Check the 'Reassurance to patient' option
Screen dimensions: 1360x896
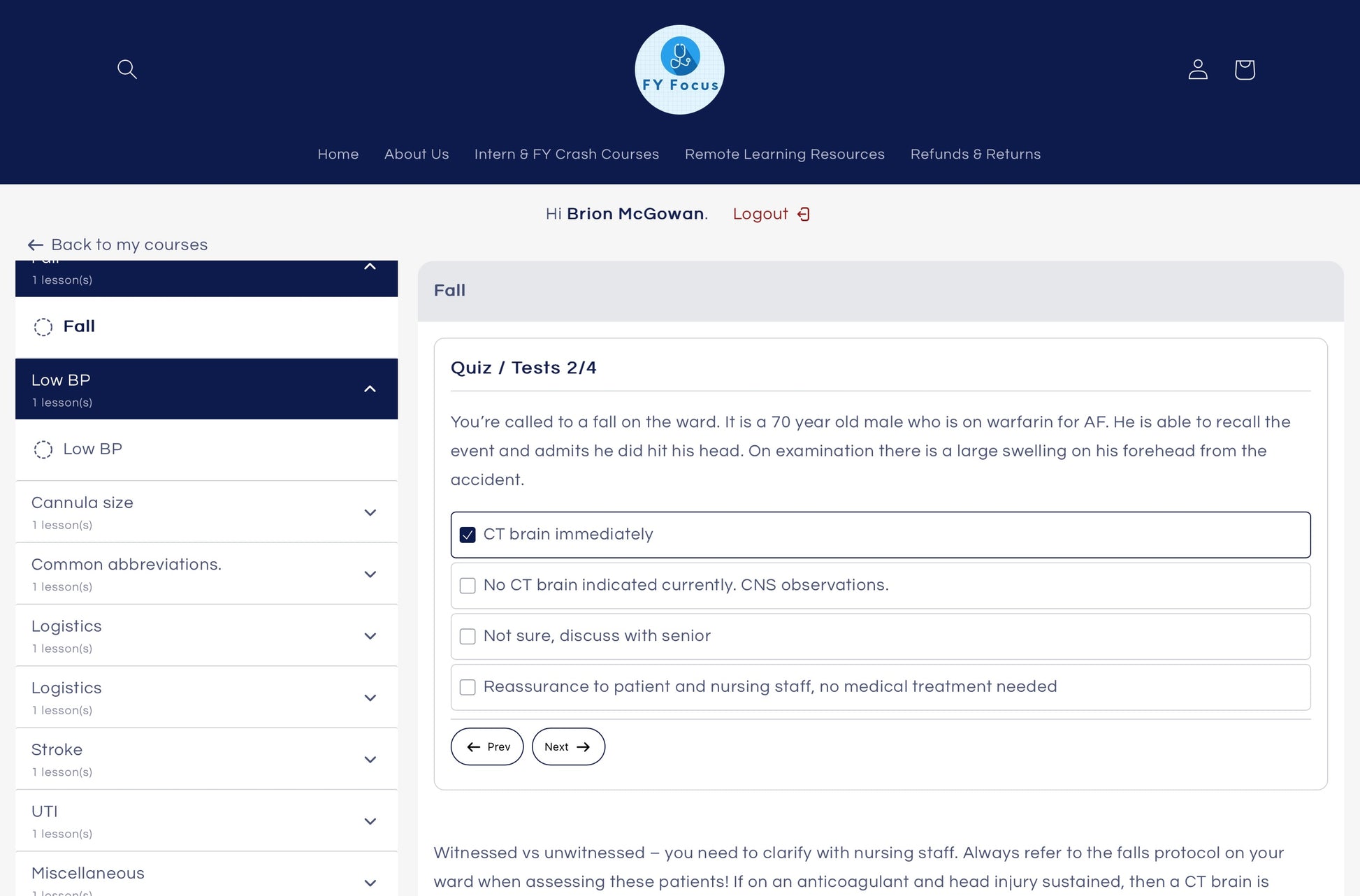(468, 687)
